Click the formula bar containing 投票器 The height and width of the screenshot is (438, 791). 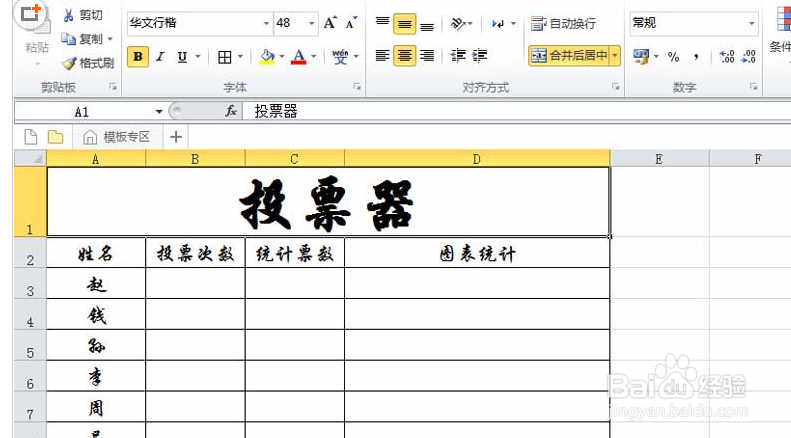tap(517, 112)
